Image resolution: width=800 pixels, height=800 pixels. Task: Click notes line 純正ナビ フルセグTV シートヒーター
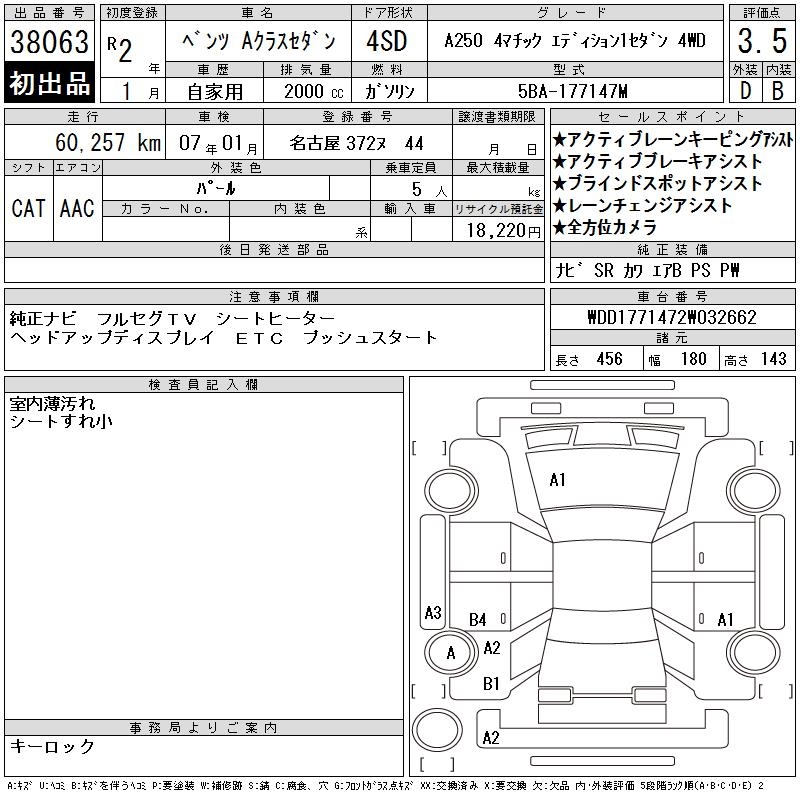coord(172,319)
